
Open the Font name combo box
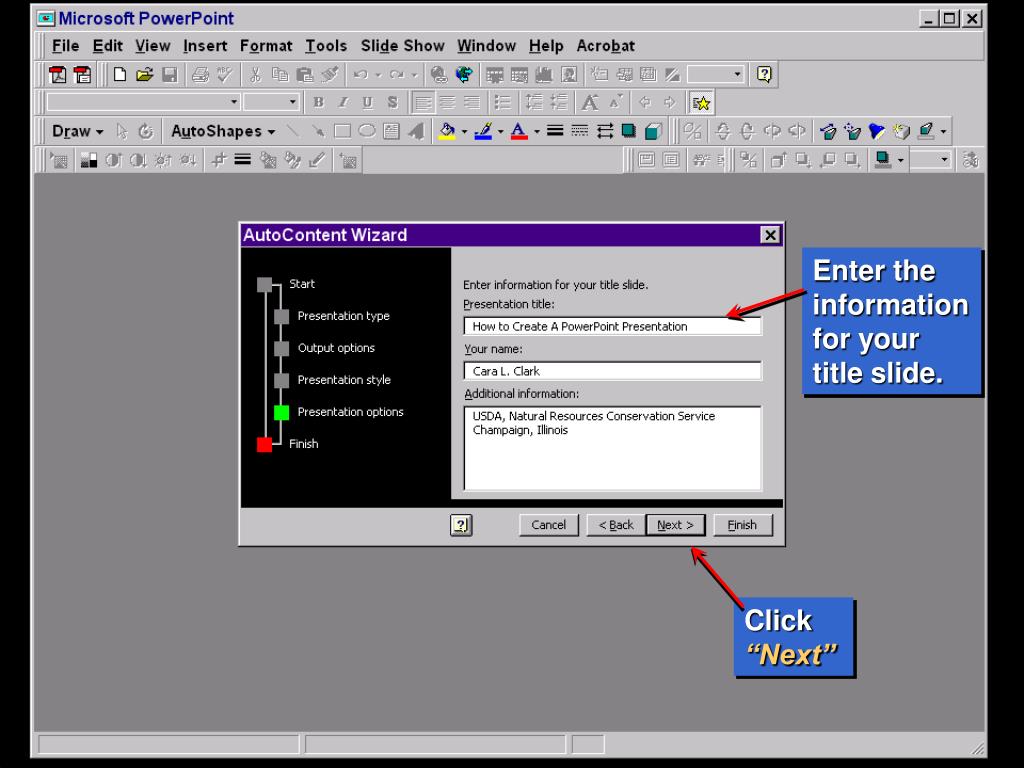[143, 103]
